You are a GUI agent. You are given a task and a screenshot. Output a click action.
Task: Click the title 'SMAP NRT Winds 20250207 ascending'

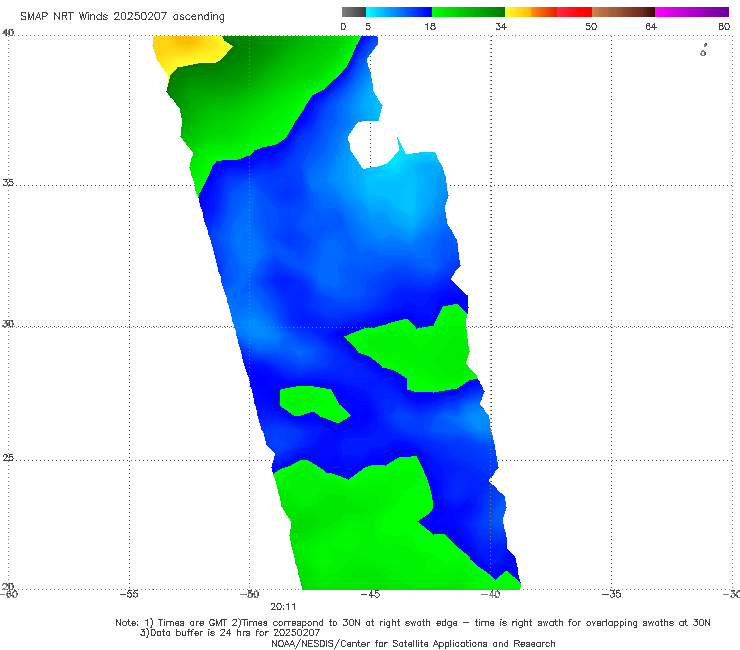(x=122, y=16)
